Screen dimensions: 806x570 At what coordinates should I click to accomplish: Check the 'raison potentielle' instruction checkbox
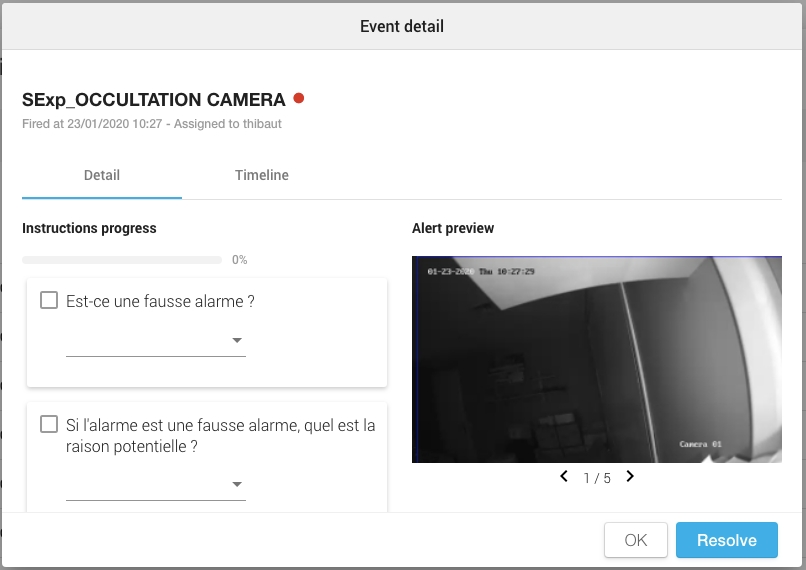point(49,424)
